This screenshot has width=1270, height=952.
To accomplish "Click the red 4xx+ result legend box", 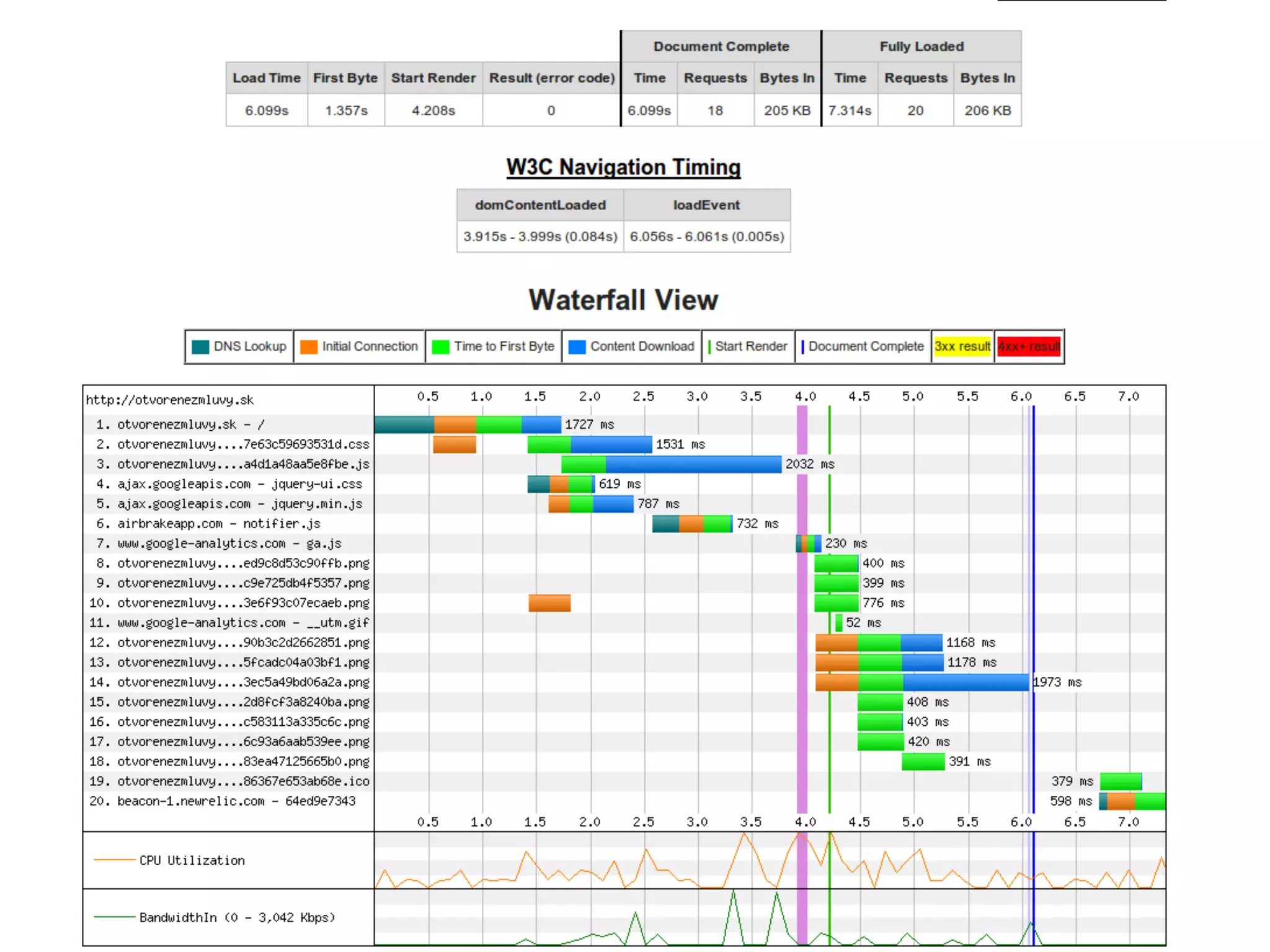I will pos(1029,346).
